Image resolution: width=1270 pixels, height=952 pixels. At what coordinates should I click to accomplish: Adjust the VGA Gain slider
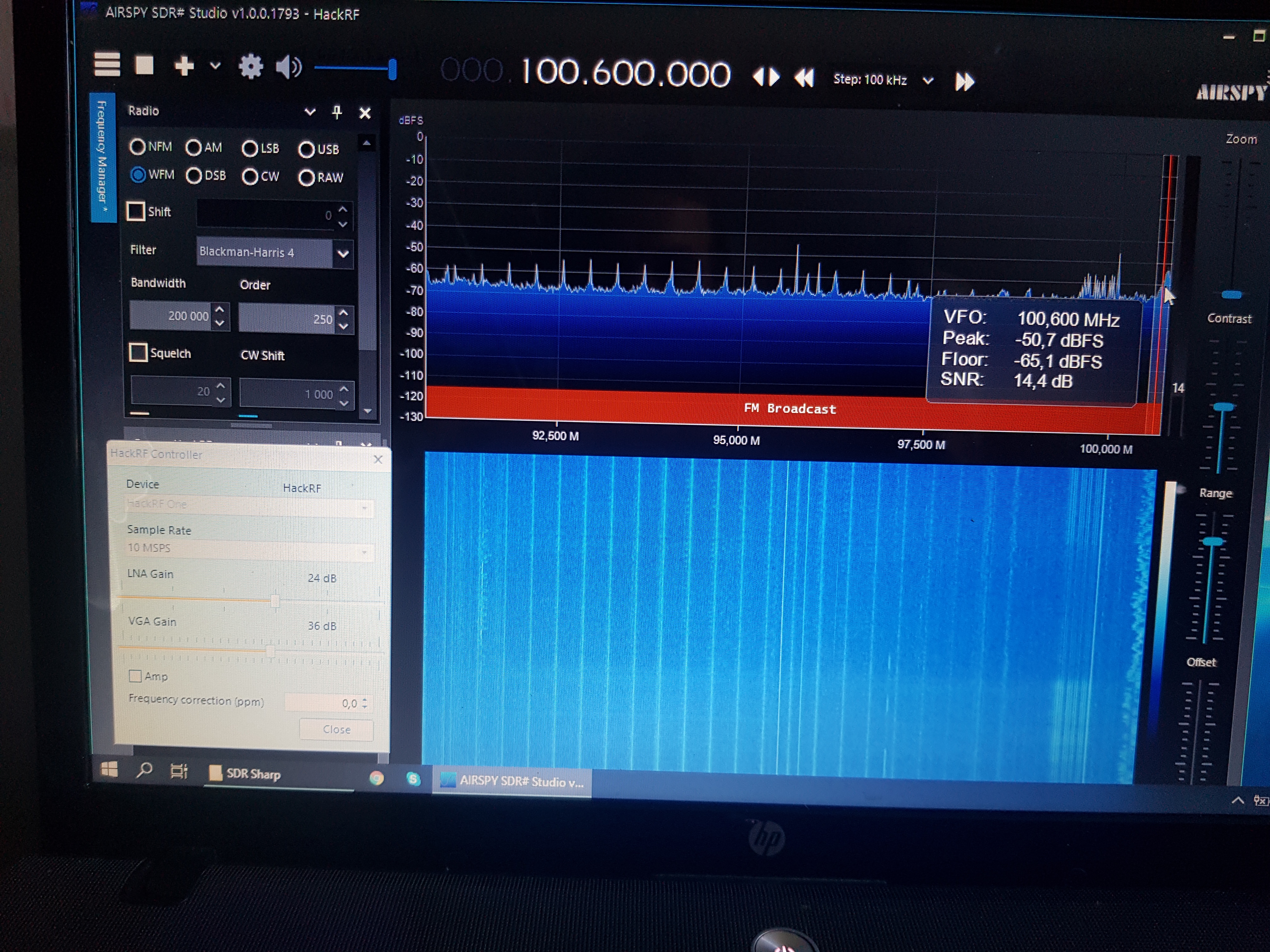270,651
